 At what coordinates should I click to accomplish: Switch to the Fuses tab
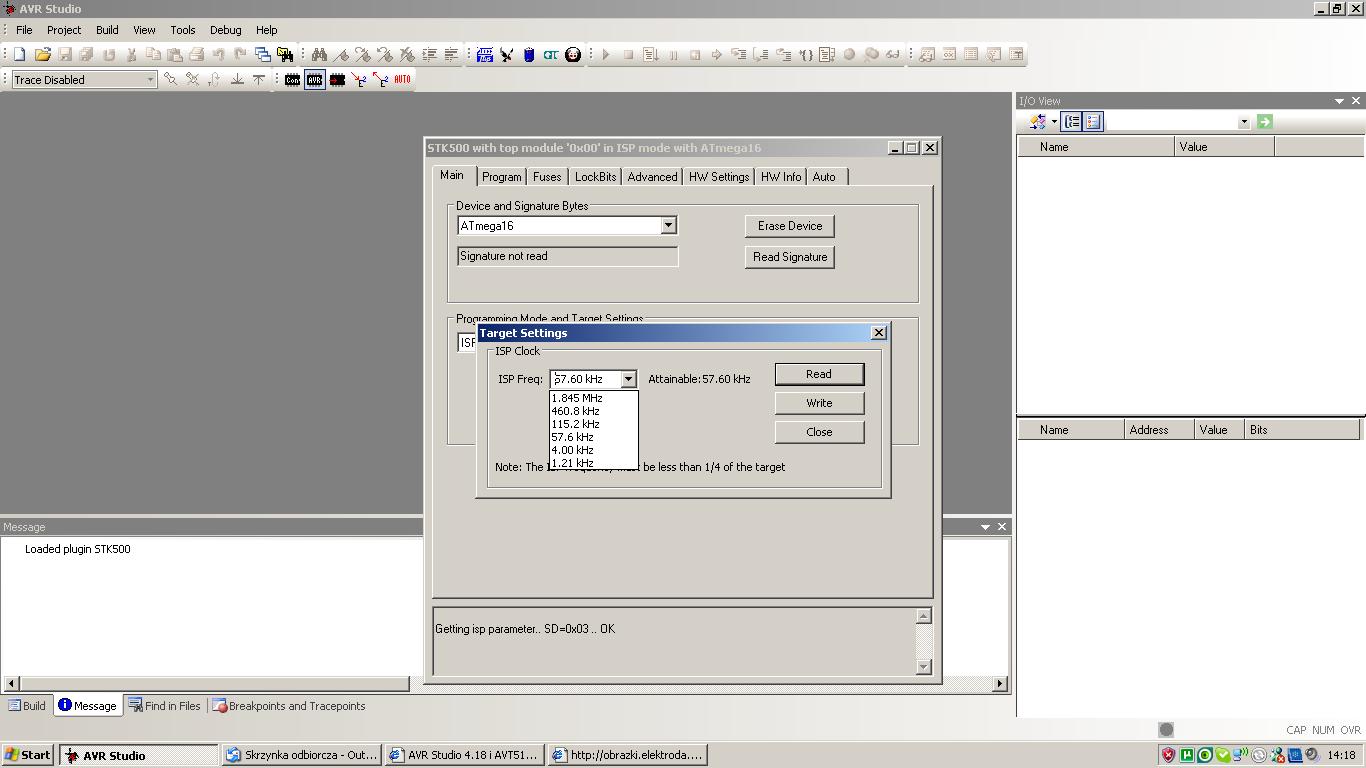(547, 176)
